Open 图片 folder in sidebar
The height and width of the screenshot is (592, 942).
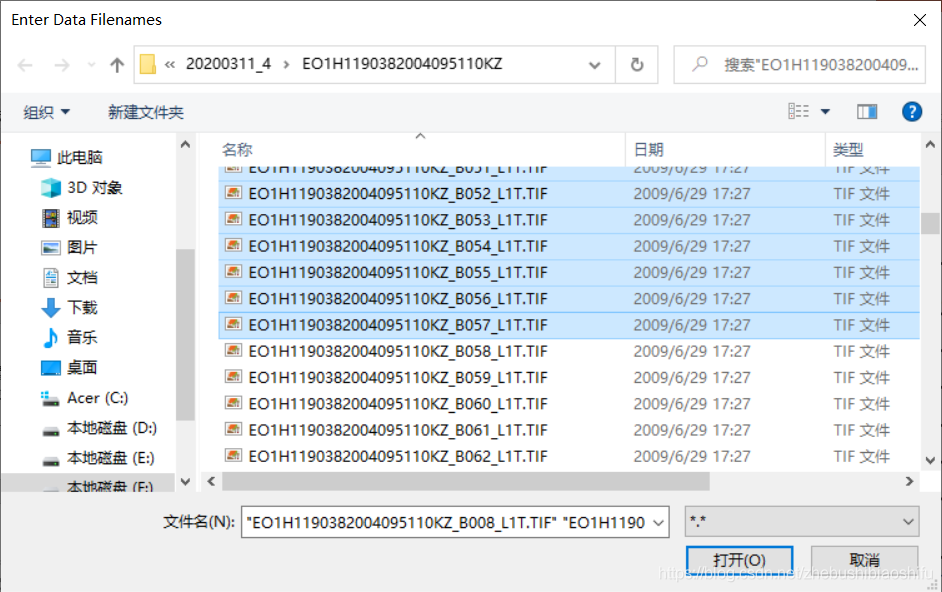pyautogui.click(x=69, y=248)
